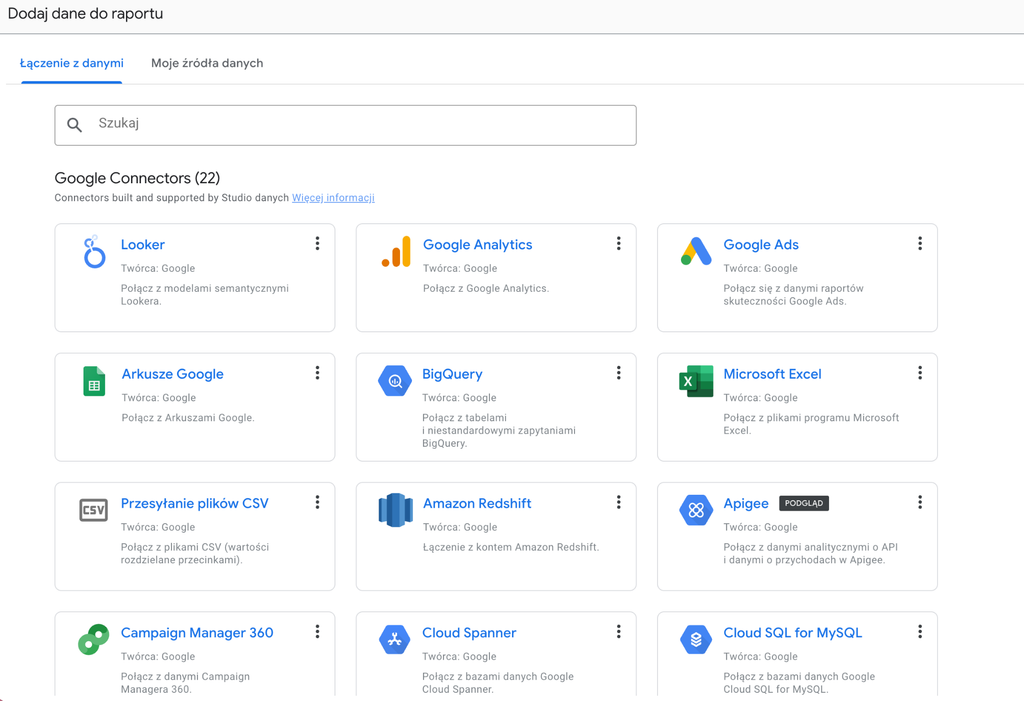Open the Looker connector title link
1024x701 pixels.
tap(142, 245)
